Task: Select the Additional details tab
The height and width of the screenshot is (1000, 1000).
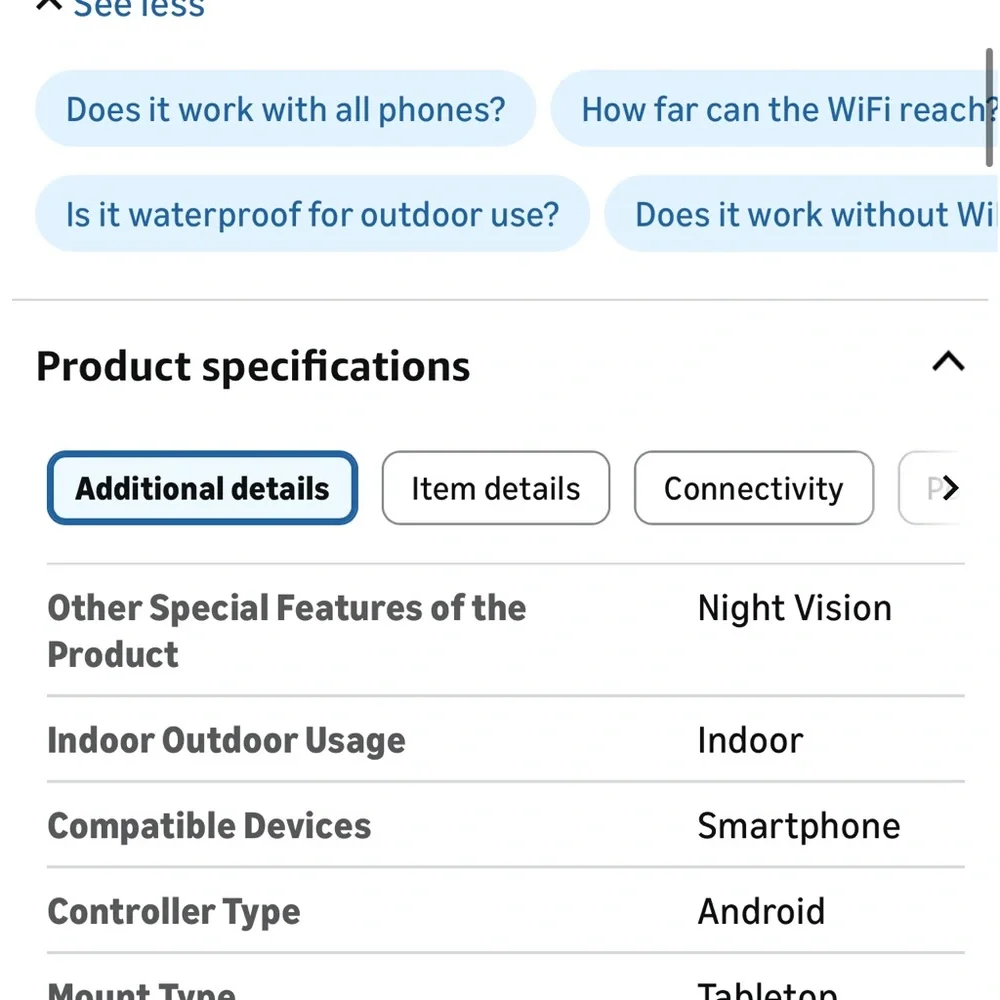Action: point(202,488)
